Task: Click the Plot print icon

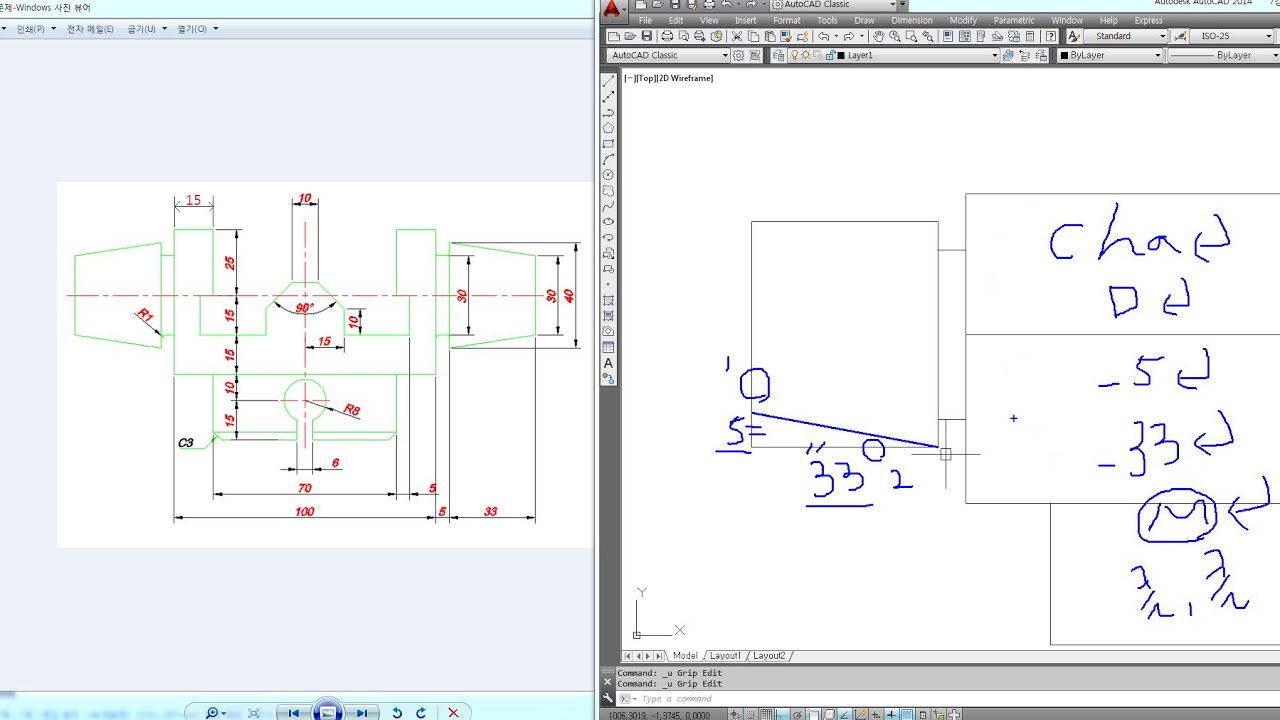Action: [667, 36]
